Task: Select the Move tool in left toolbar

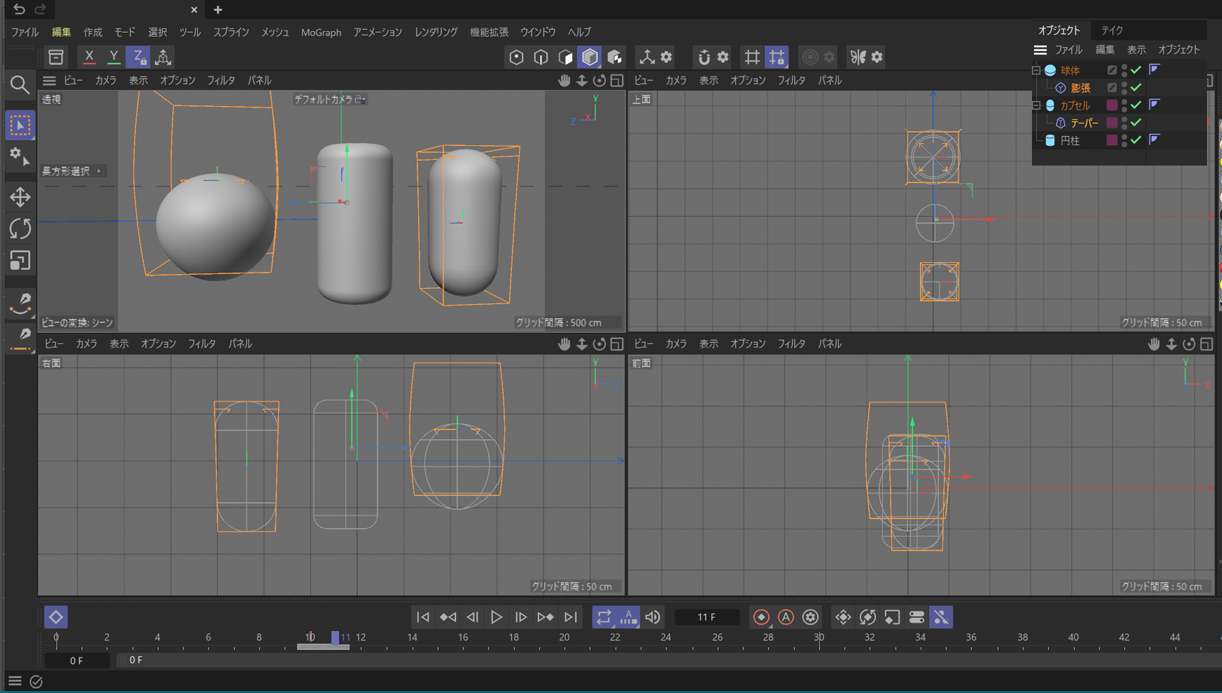Action: click(19, 197)
